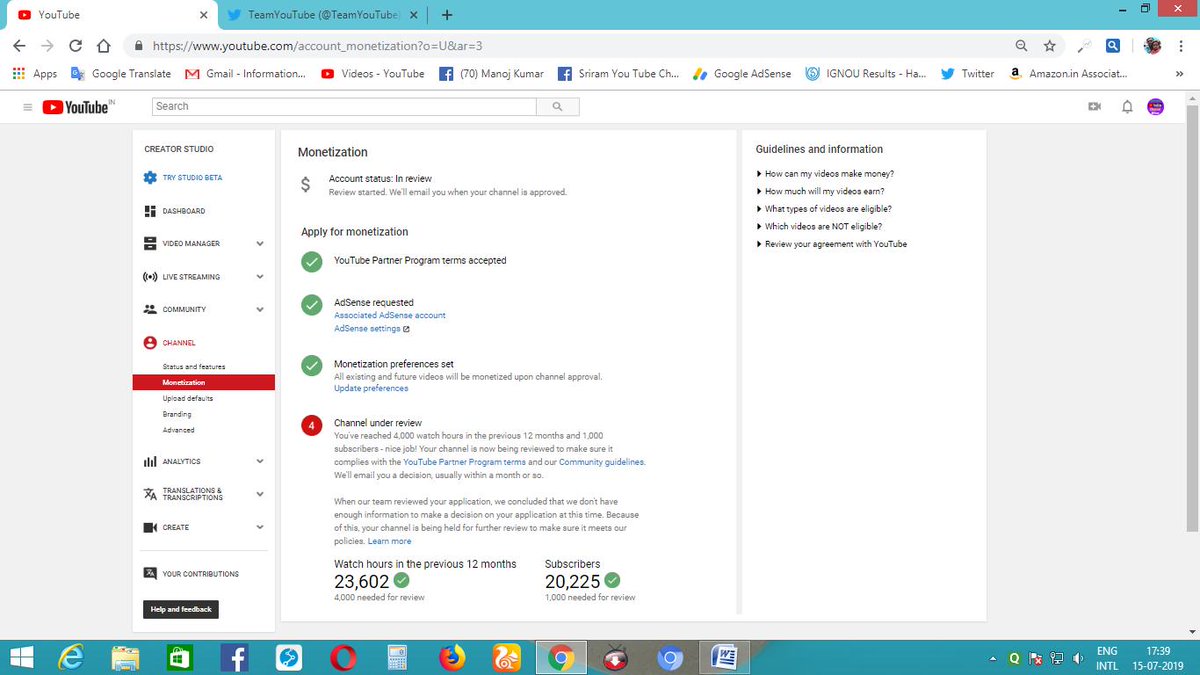Viewport: 1200px width, 675px height.
Task: Open Your Contributions in the sidebar
Action: coord(191,574)
